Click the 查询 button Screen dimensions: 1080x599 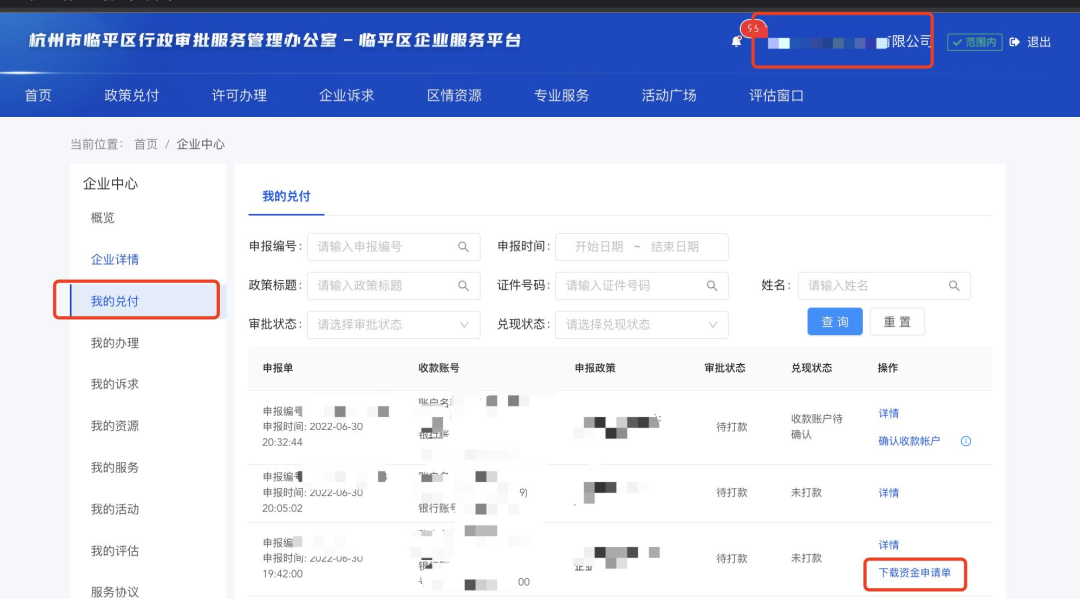[835, 322]
